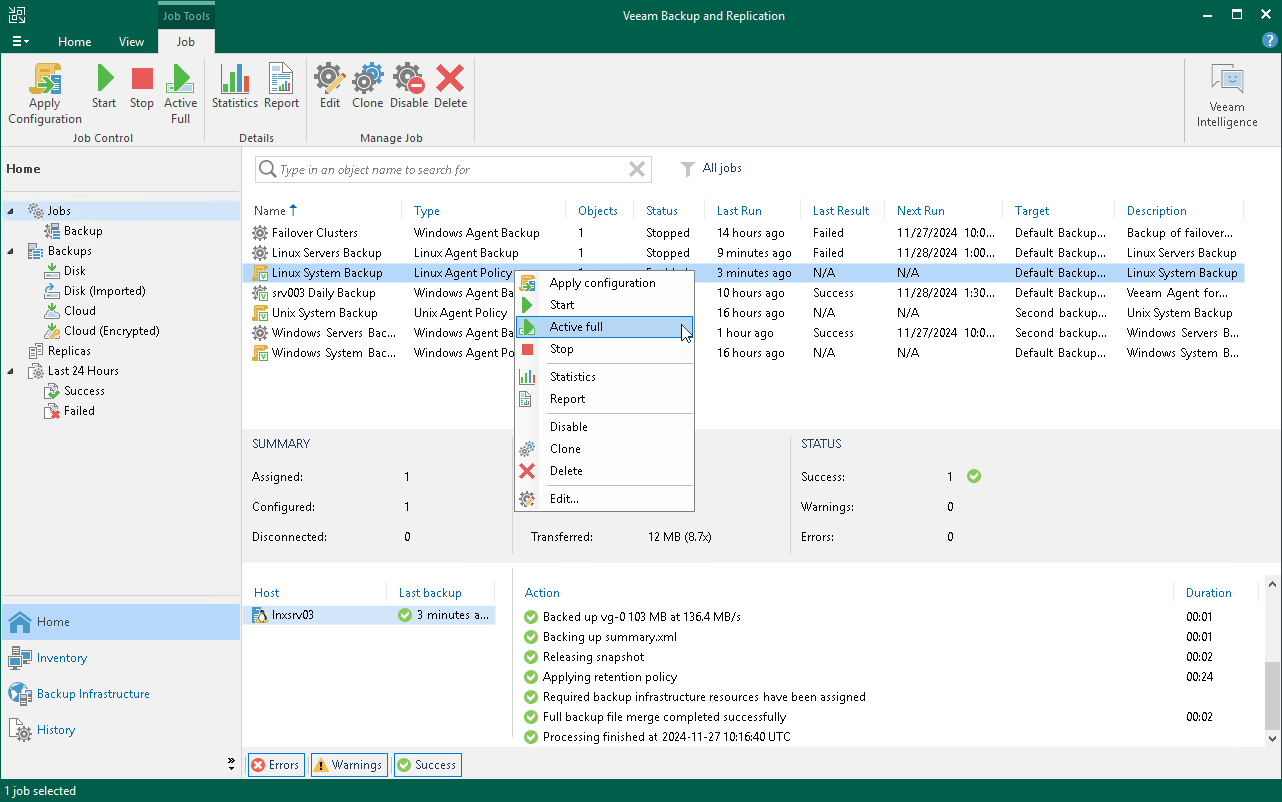Open the Backup Infrastructure view
This screenshot has width=1282, height=802.
tap(93, 694)
